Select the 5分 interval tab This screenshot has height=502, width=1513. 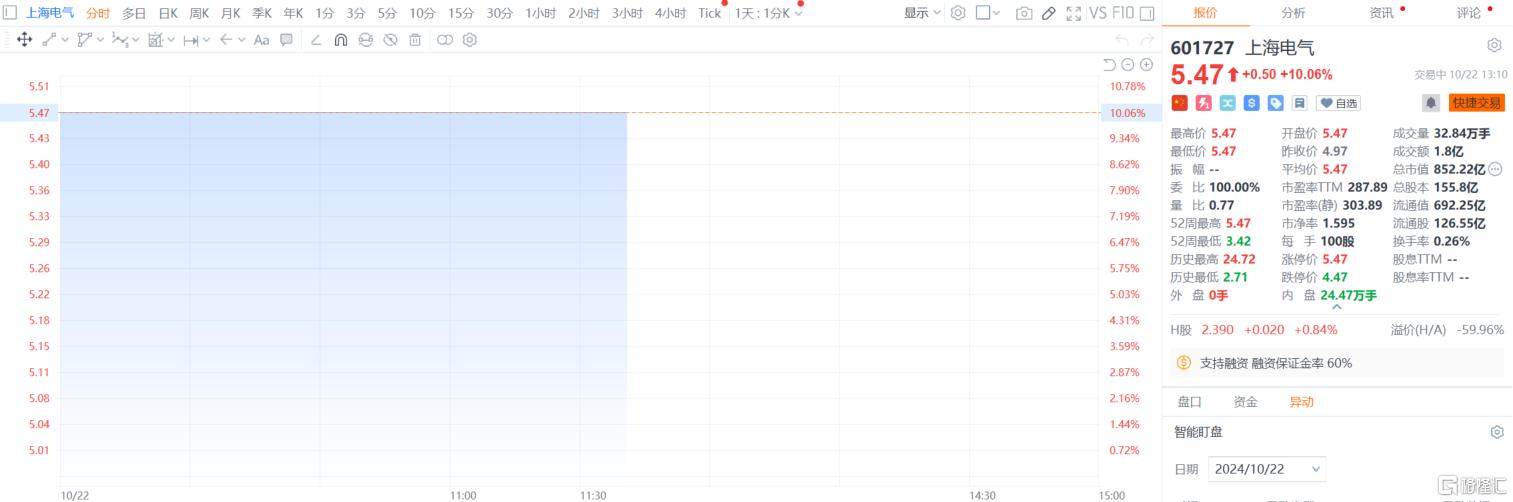tap(387, 13)
